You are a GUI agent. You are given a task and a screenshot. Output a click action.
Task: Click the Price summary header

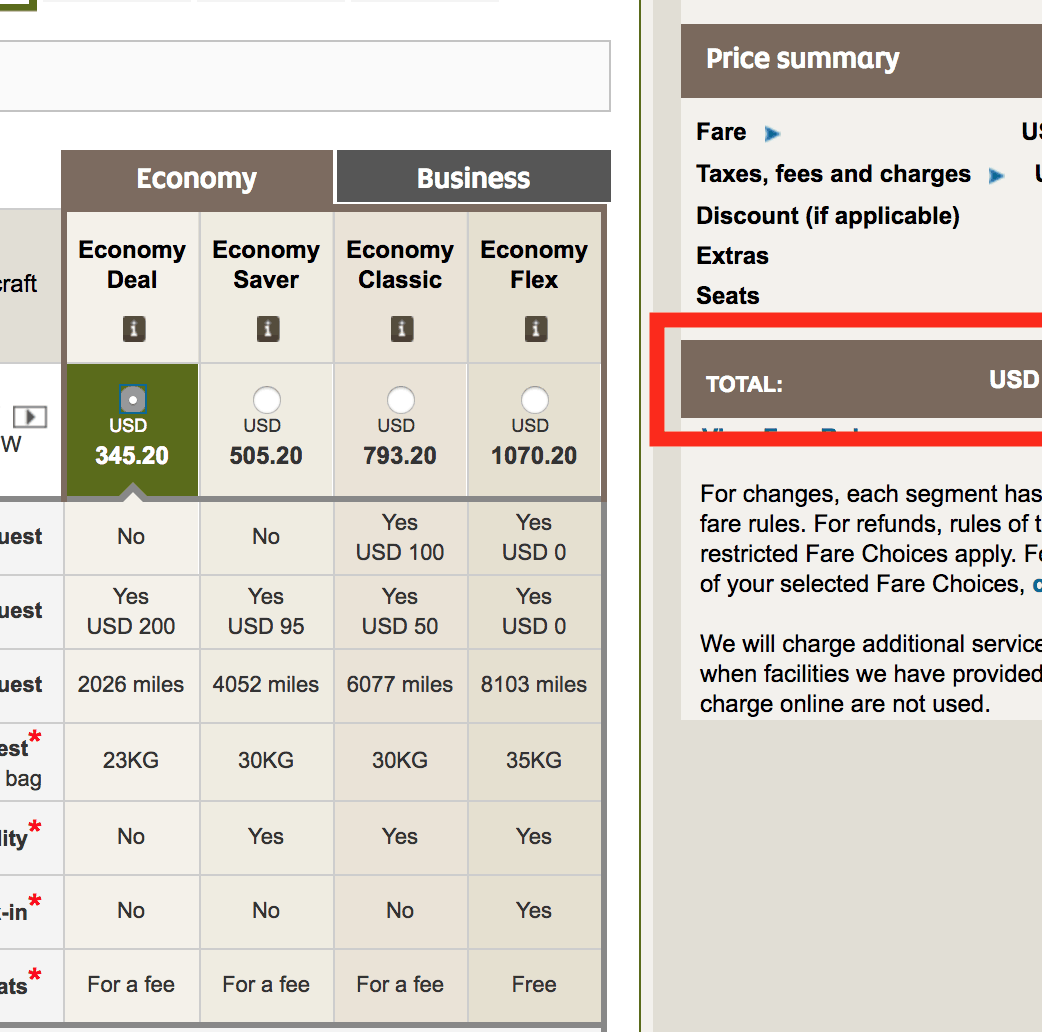(x=860, y=59)
